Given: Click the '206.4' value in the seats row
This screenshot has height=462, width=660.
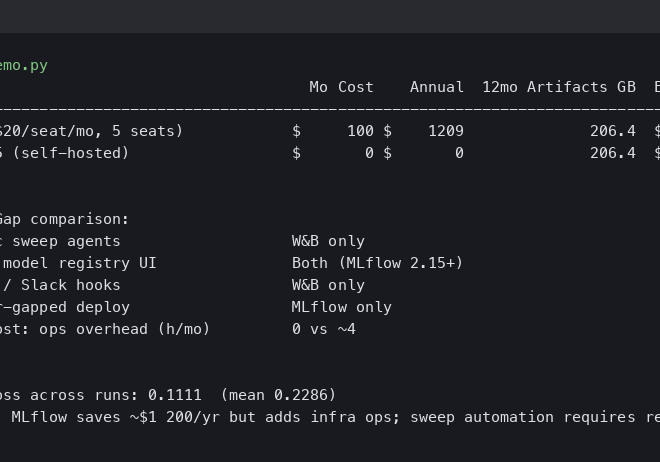Looking at the screenshot, I should point(612,131).
